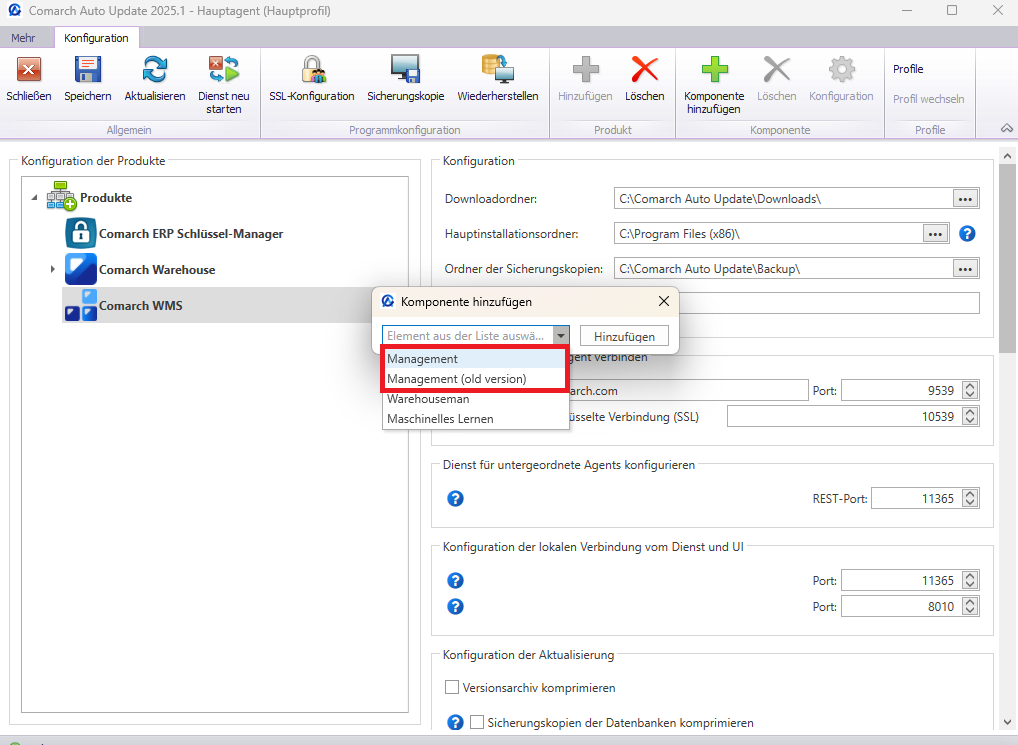Save configuration with the Speichern icon
The height and width of the screenshot is (745, 1018).
[88, 69]
